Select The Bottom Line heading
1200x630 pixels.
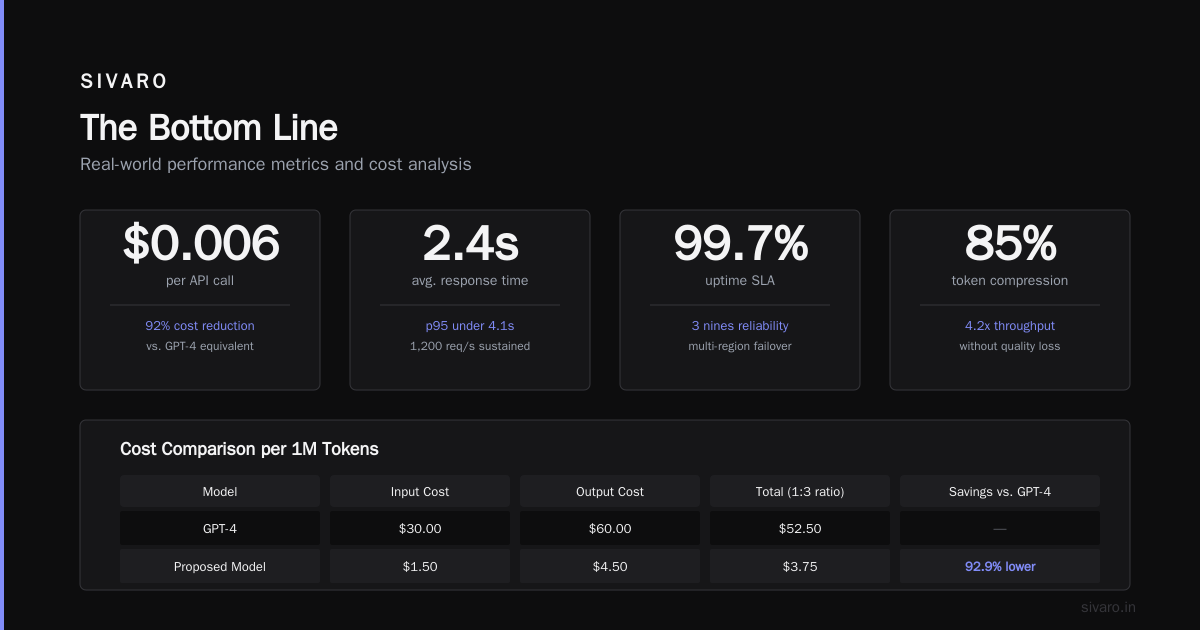coord(209,128)
